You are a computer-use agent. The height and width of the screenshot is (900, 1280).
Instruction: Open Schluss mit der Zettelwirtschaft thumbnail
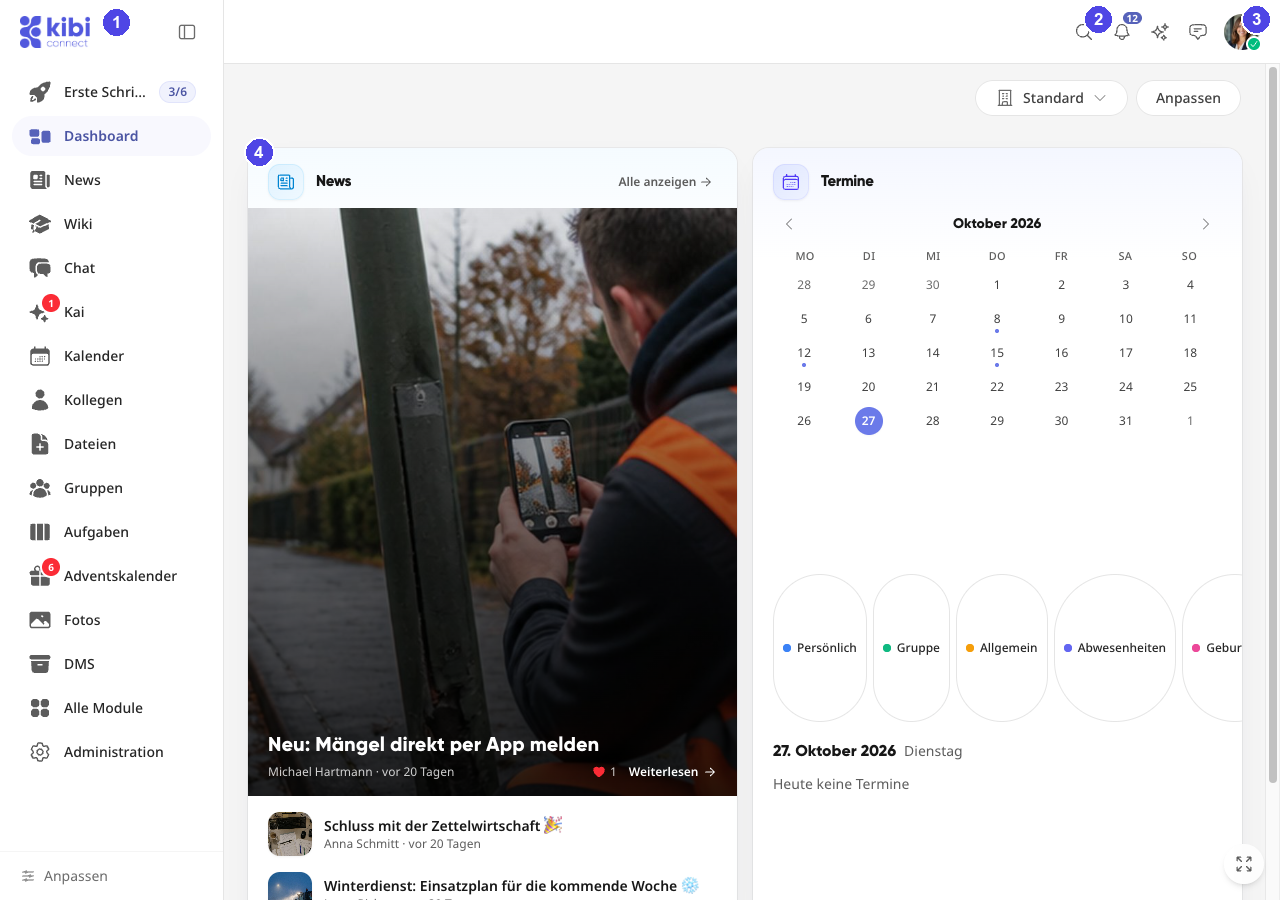tap(290, 834)
